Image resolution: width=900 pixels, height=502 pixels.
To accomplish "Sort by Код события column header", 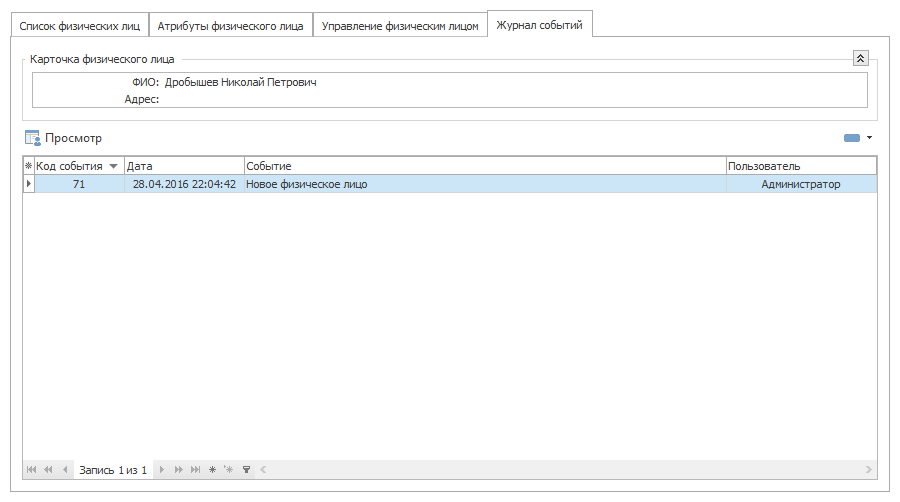I will click(x=79, y=166).
